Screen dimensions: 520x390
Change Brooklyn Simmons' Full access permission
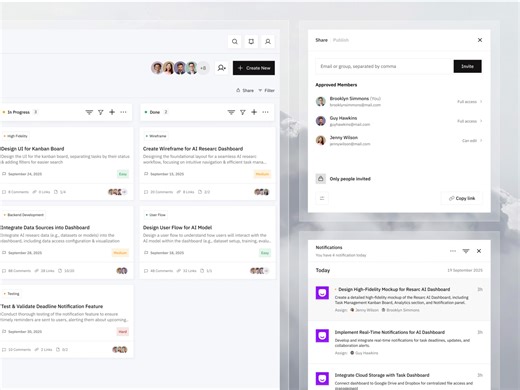coord(470,102)
